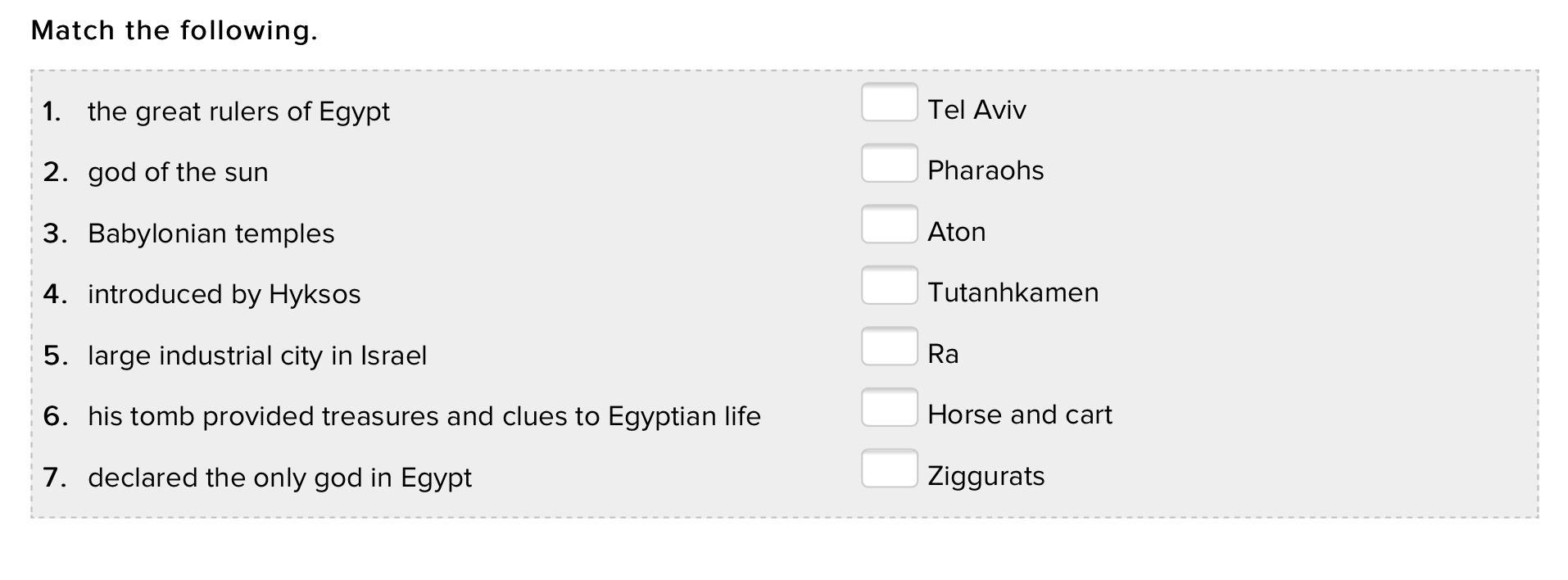This screenshot has height=580, width=1568.
Task: Click the answer box beside Pharaohs
Action: tap(889, 164)
